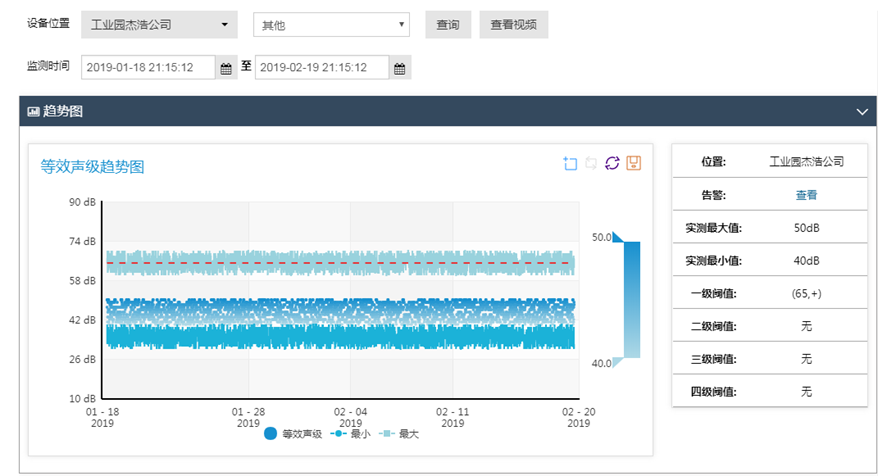Click the 趋势图 panel header chart icon
Image resolution: width=878 pixels, height=476 pixels.
(34, 111)
